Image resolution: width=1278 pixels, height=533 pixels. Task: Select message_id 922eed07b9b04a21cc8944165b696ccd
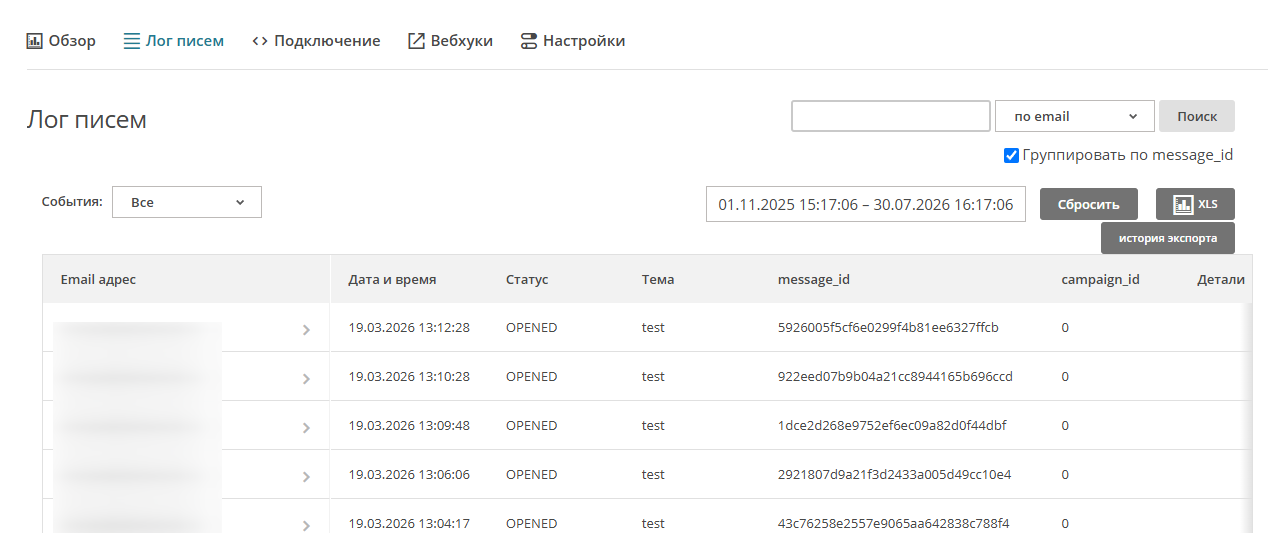(895, 376)
